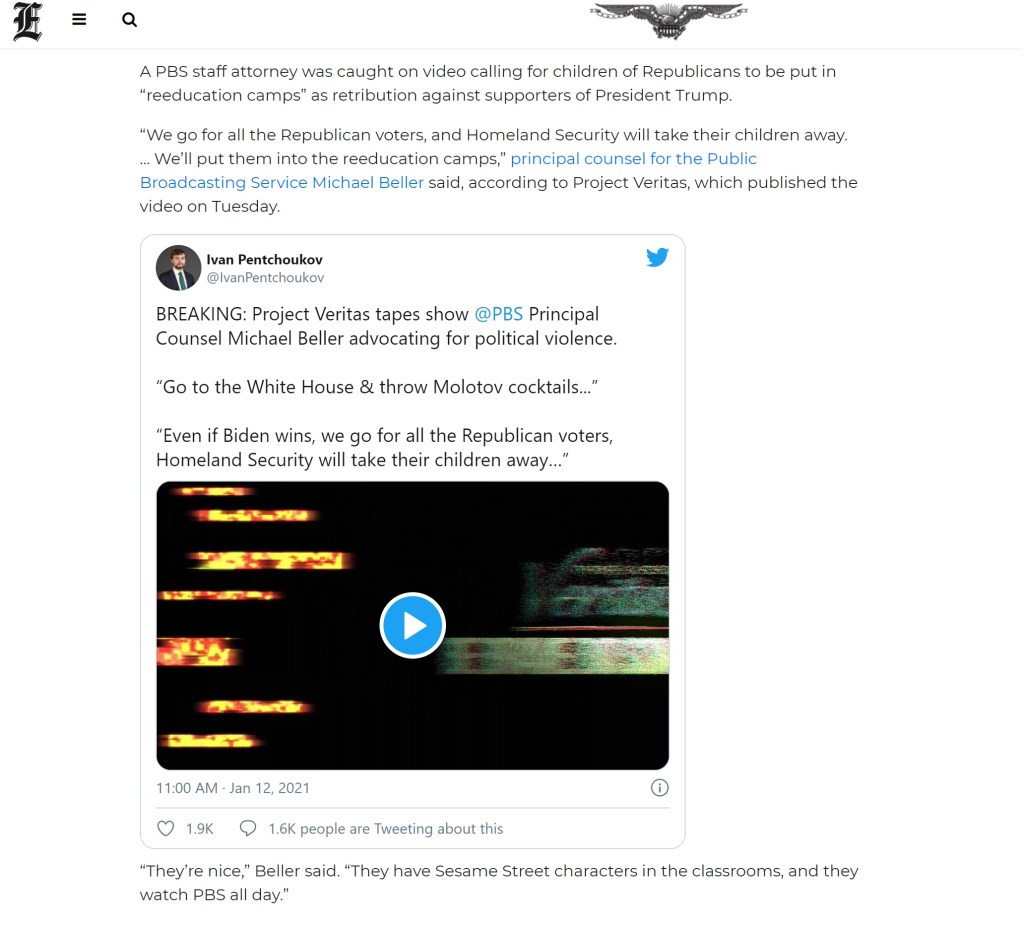This screenshot has width=1024, height=926.
Task: Play the embedded tweet video
Action: pyautogui.click(x=413, y=625)
